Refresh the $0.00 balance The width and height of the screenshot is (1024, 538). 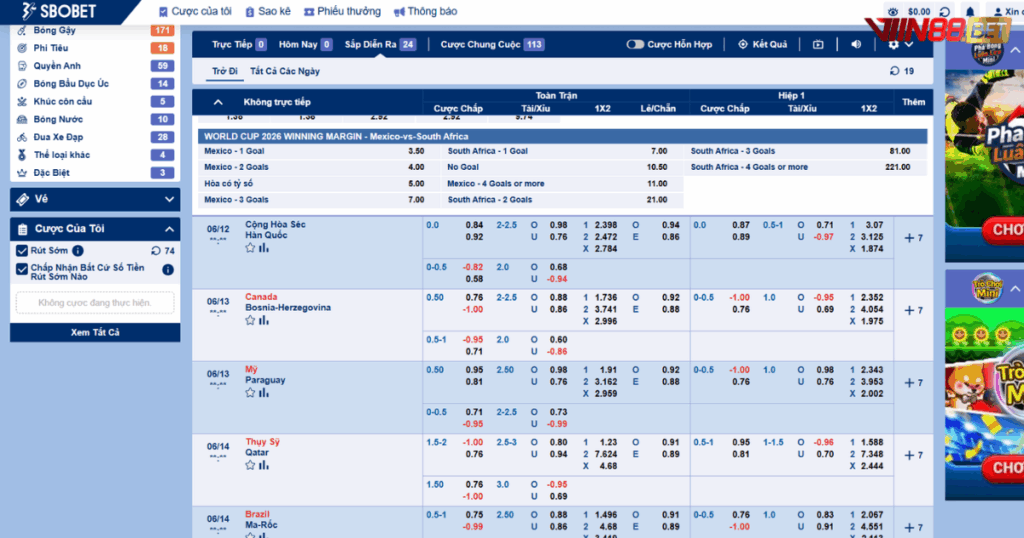pos(944,12)
